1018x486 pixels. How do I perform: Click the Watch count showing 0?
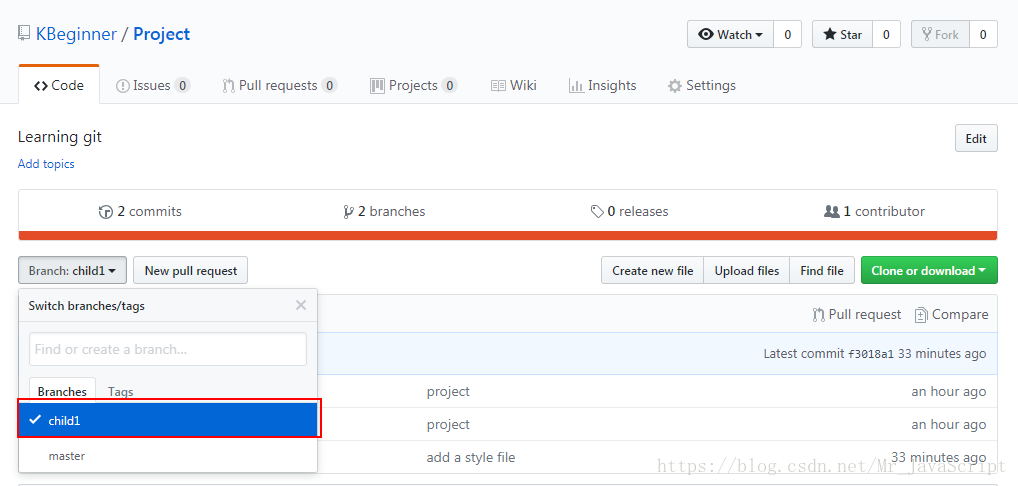tap(788, 34)
